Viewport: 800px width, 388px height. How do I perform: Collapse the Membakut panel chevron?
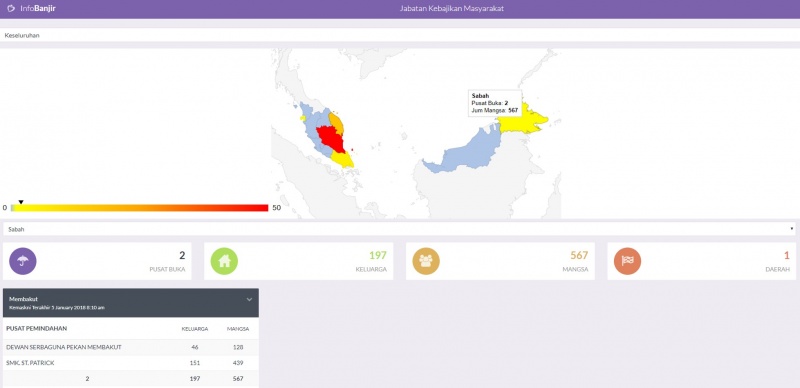249,299
